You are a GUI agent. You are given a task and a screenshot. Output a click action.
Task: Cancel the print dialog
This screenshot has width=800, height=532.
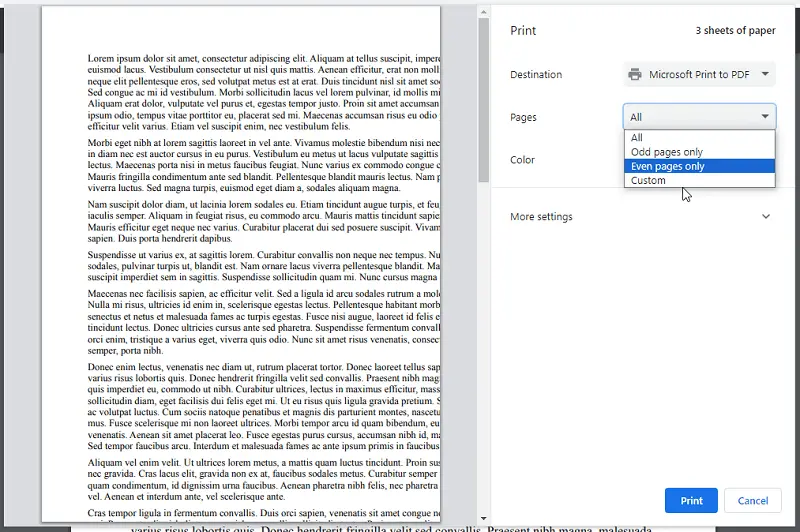[753, 500]
